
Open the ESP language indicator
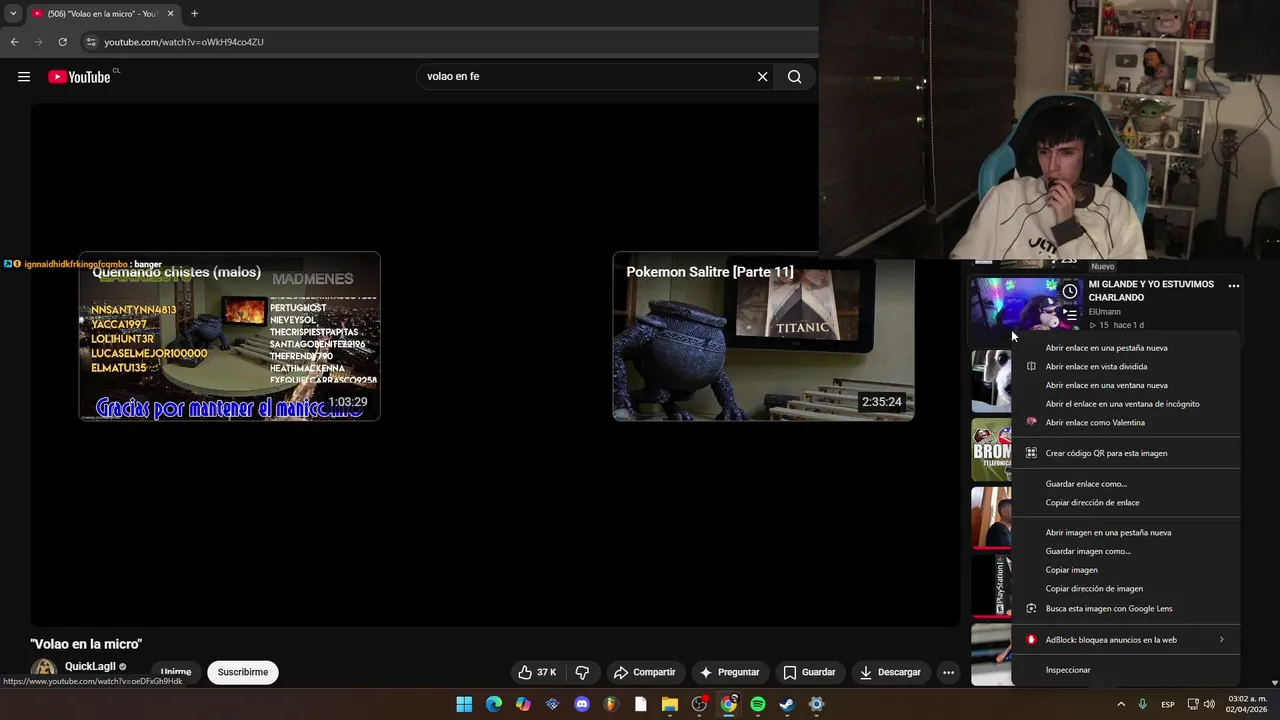1168,705
